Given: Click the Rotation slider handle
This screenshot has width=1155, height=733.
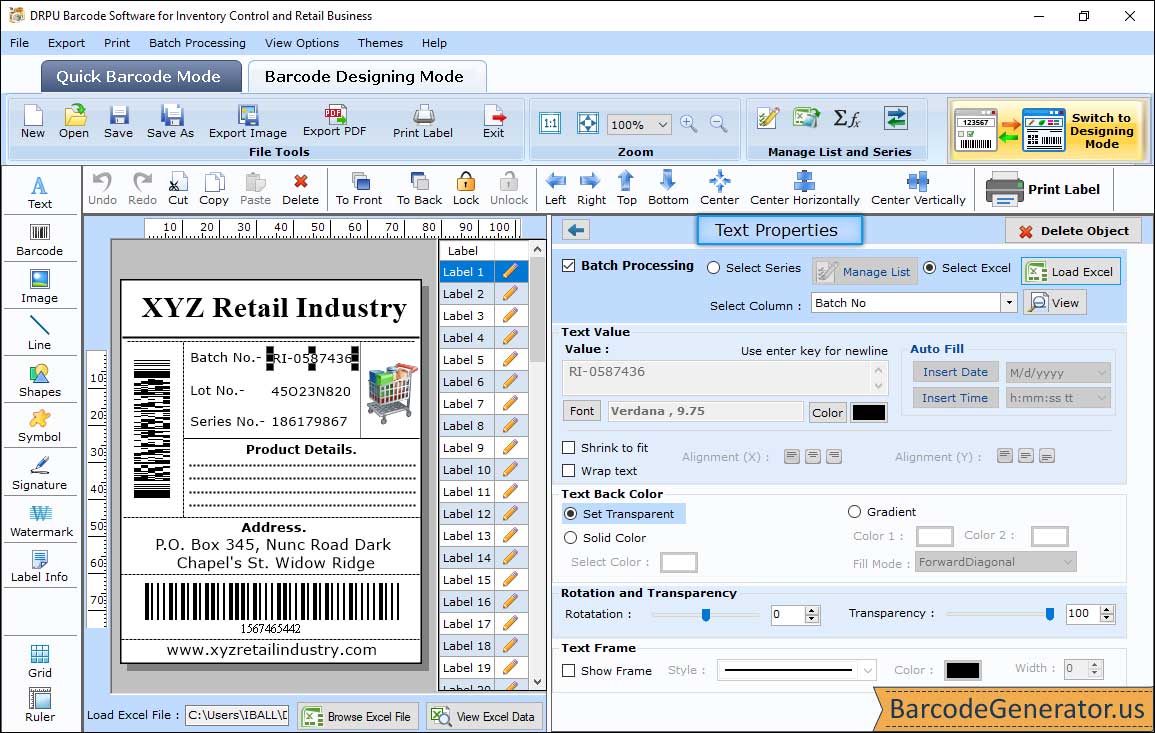Looking at the screenshot, I should click(x=706, y=614).
